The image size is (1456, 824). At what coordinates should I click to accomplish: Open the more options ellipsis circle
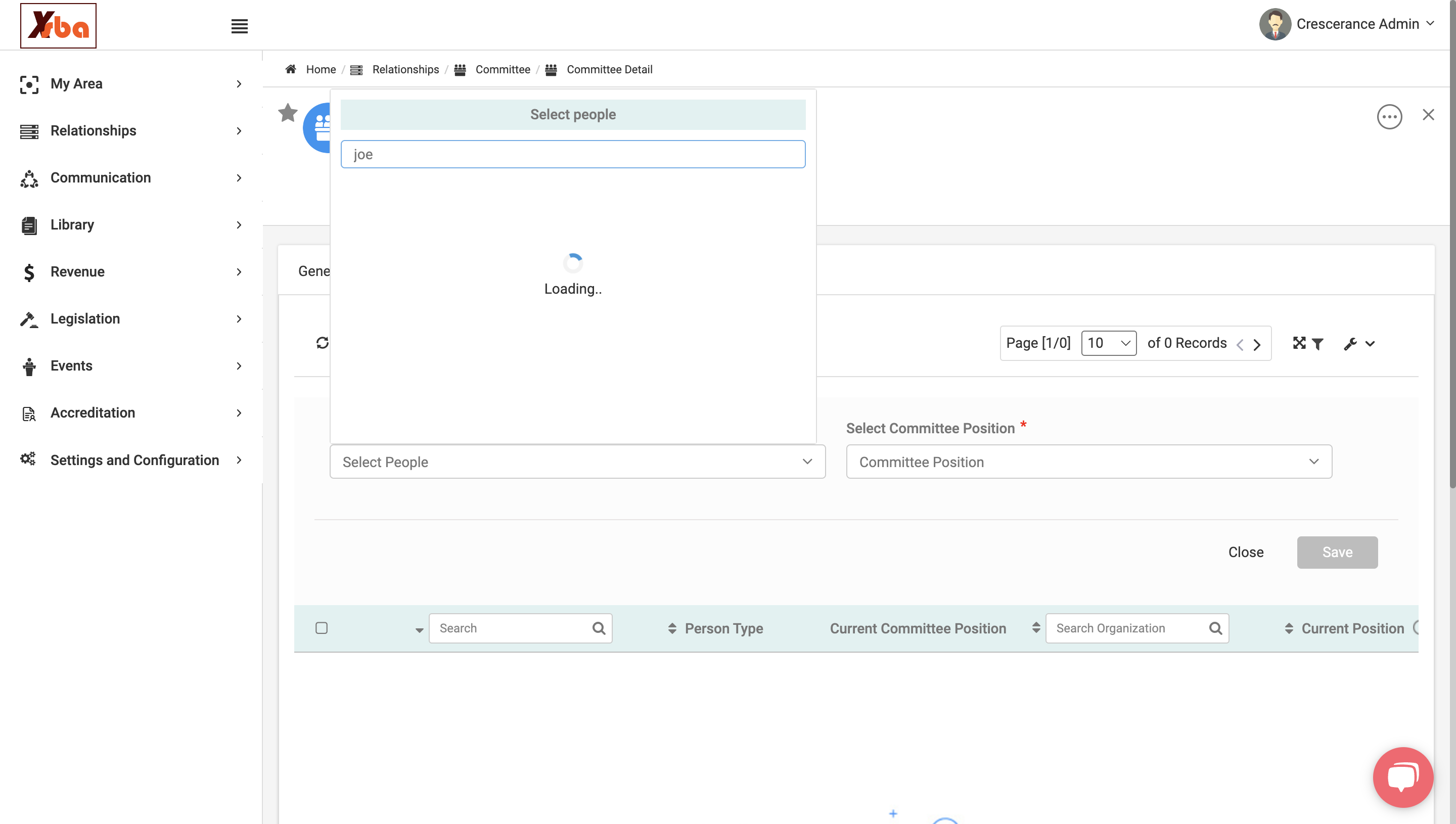(x=1389, y=117)
